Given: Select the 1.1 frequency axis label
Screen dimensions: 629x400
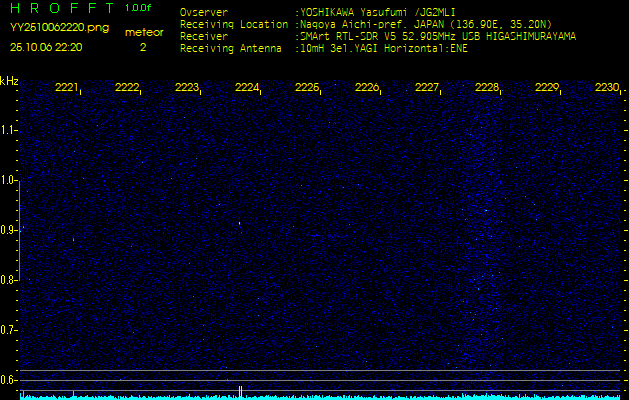Looking at the screenshot, I should (x=9, y=130).
